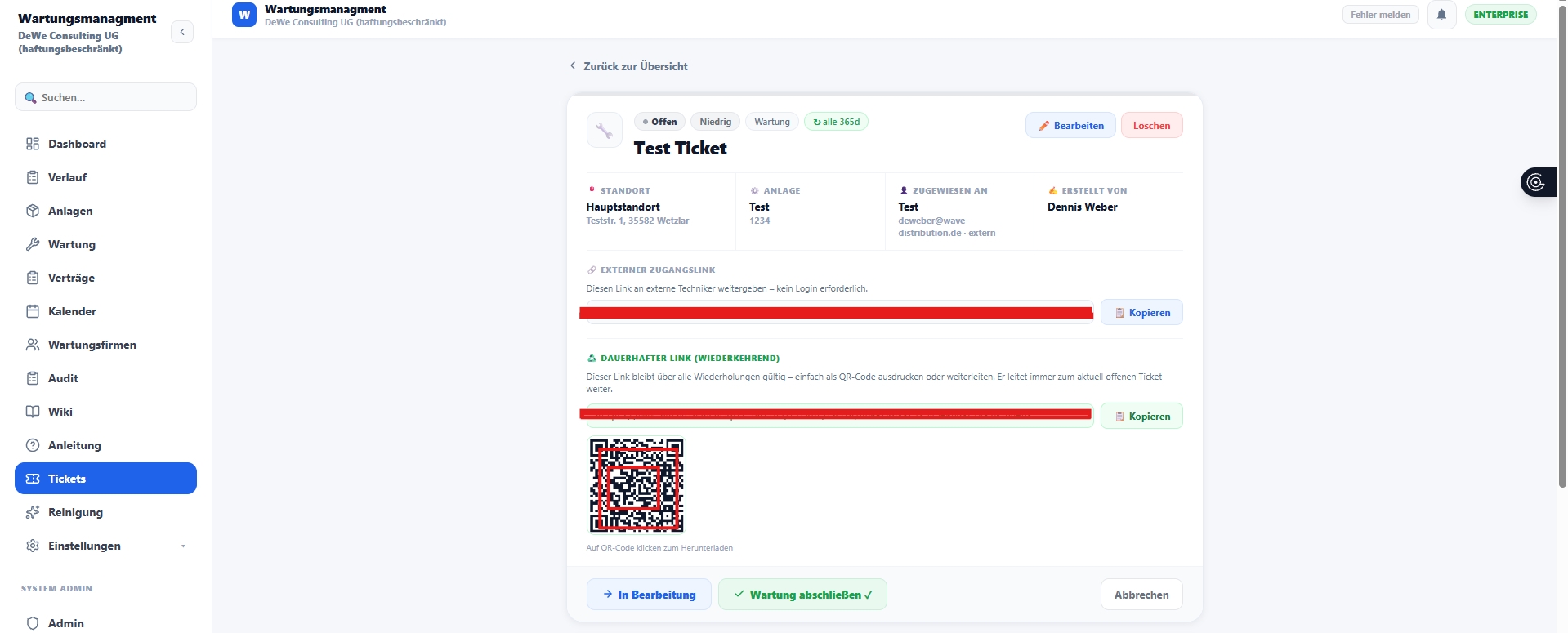
Task: Open Reinigung from the sidebar
Action: click(75, 512)
